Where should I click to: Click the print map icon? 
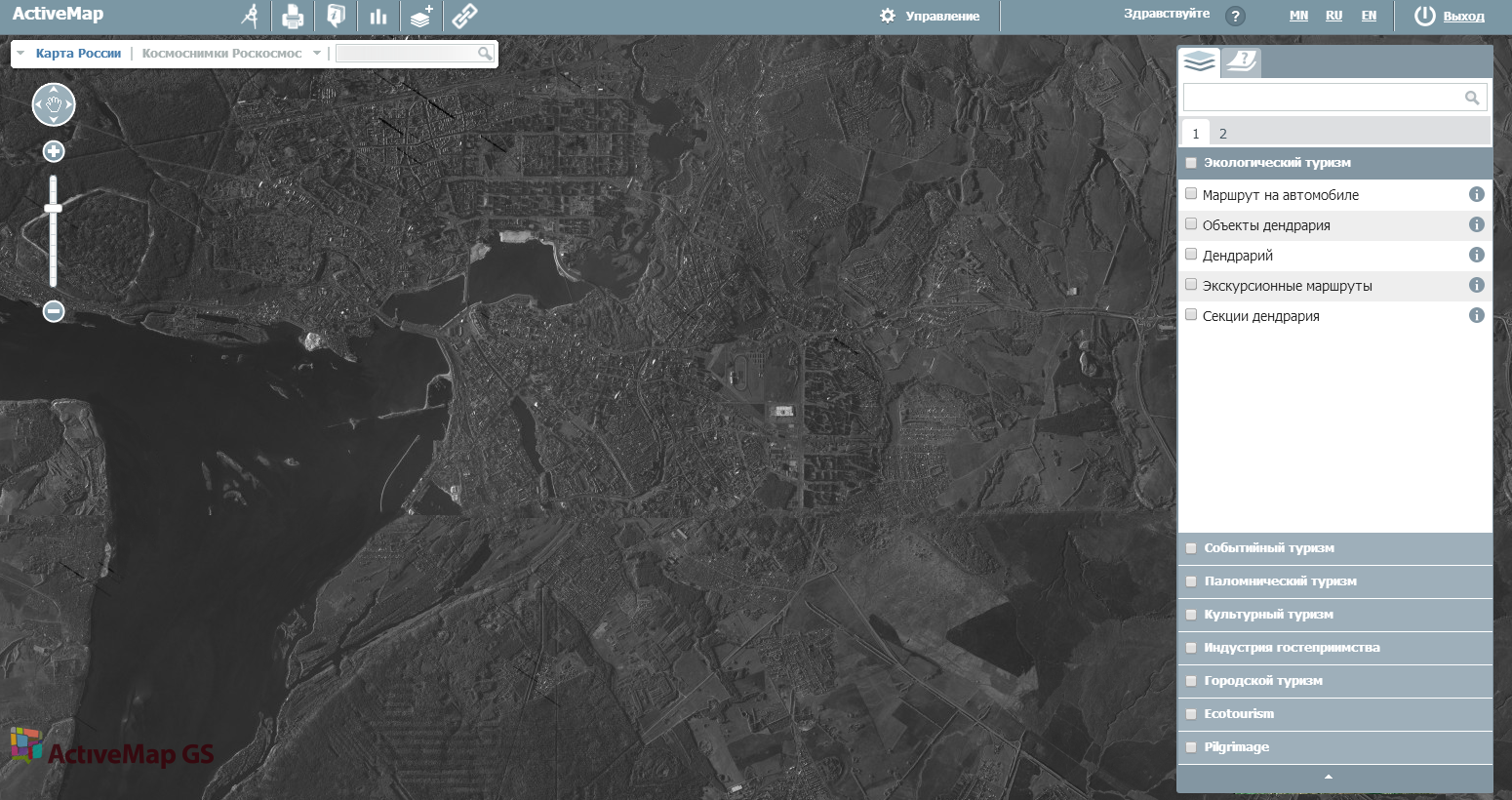(x=293, y=17)
